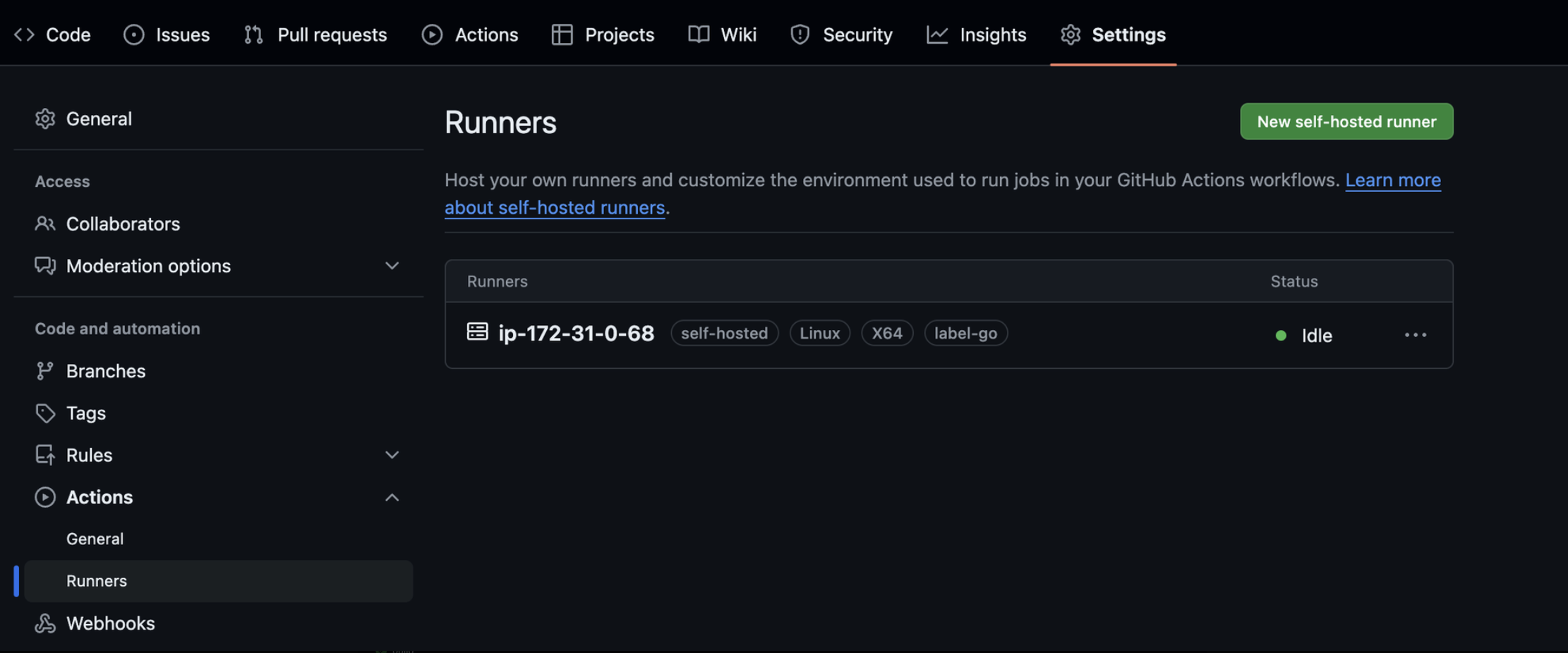Click the play icon beside sidebar Actions
Image resolution: width=1568 pixels, height=653 pixels.
pos(45,497)
